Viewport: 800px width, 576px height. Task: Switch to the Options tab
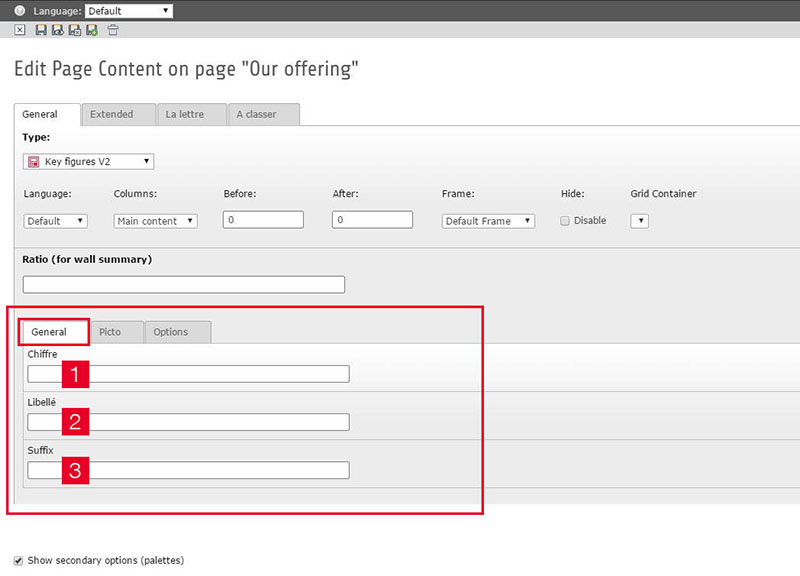pos(178,332)
